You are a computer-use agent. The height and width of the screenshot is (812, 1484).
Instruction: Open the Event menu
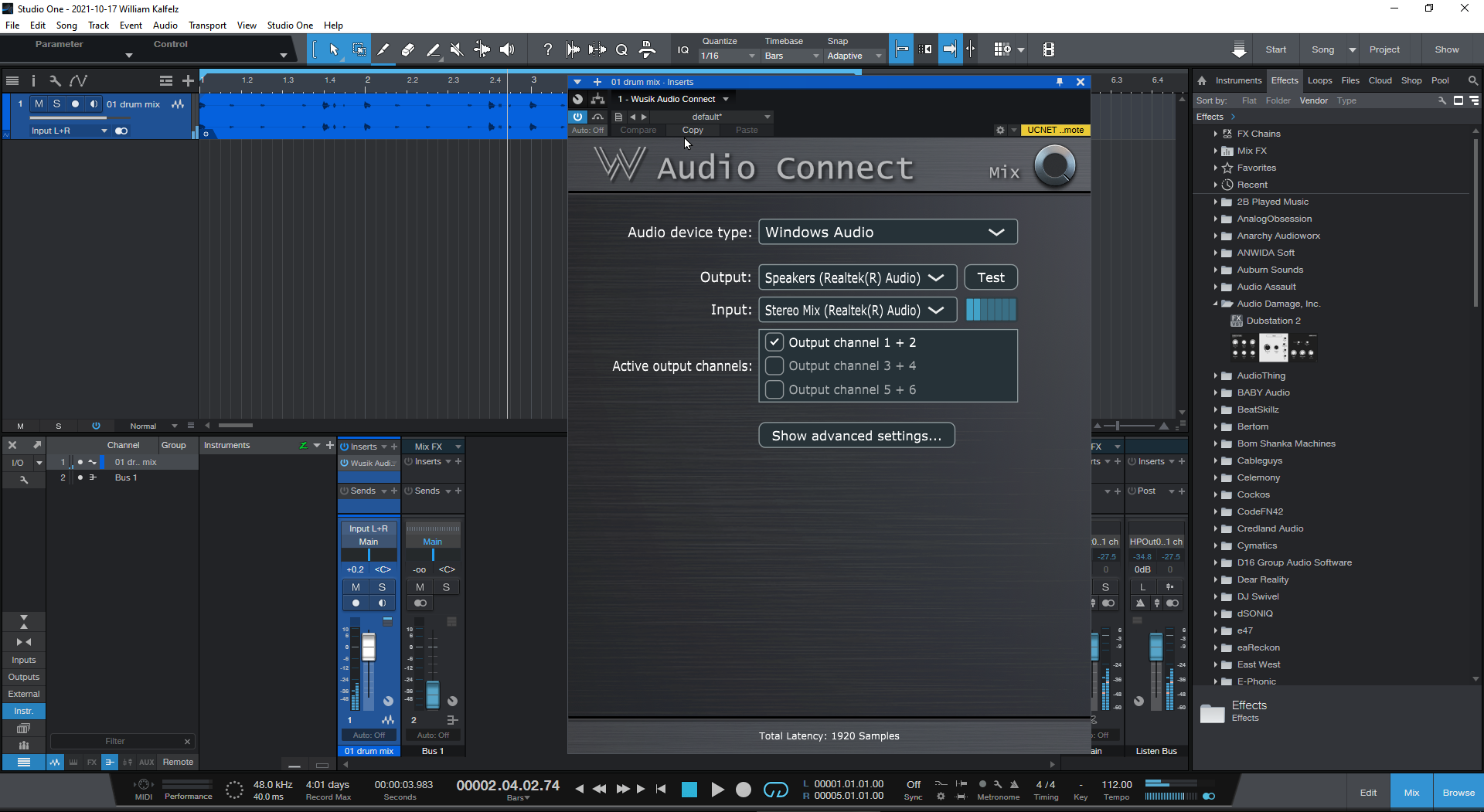[x=131, y=25]
